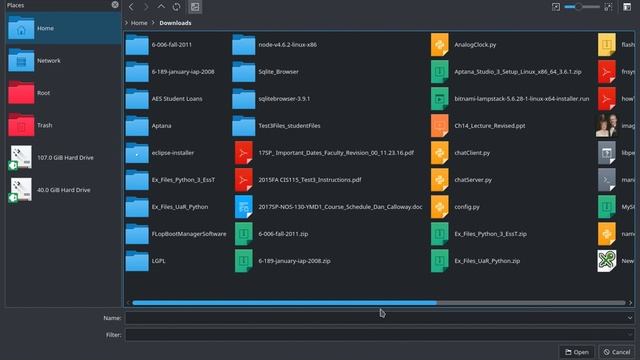Viewport: 640px width, 360px height.
Task: Select the config.py file
Action: 456,207
